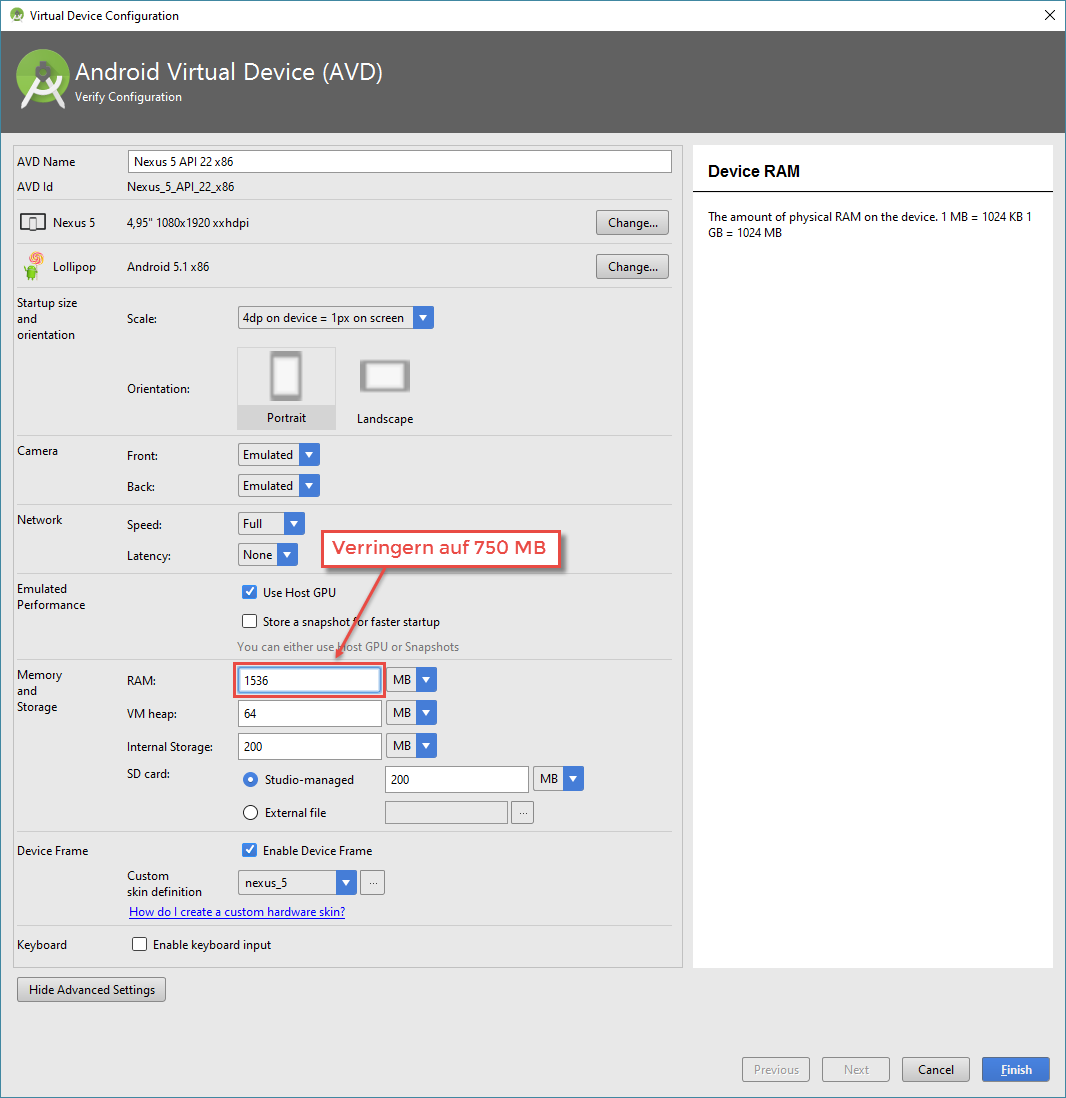Select the Landscape orientation thumbnail

click(385, 389)
